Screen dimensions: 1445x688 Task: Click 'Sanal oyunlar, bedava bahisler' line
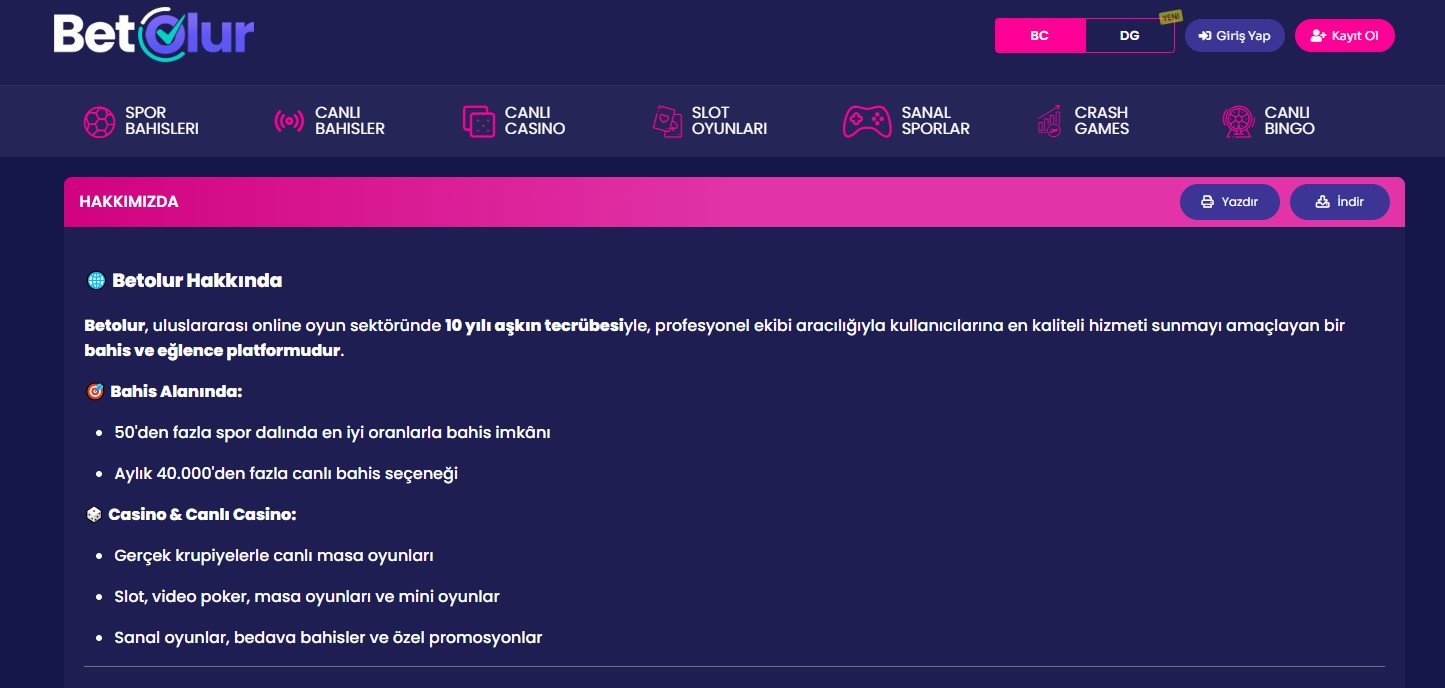click(328, 637)
